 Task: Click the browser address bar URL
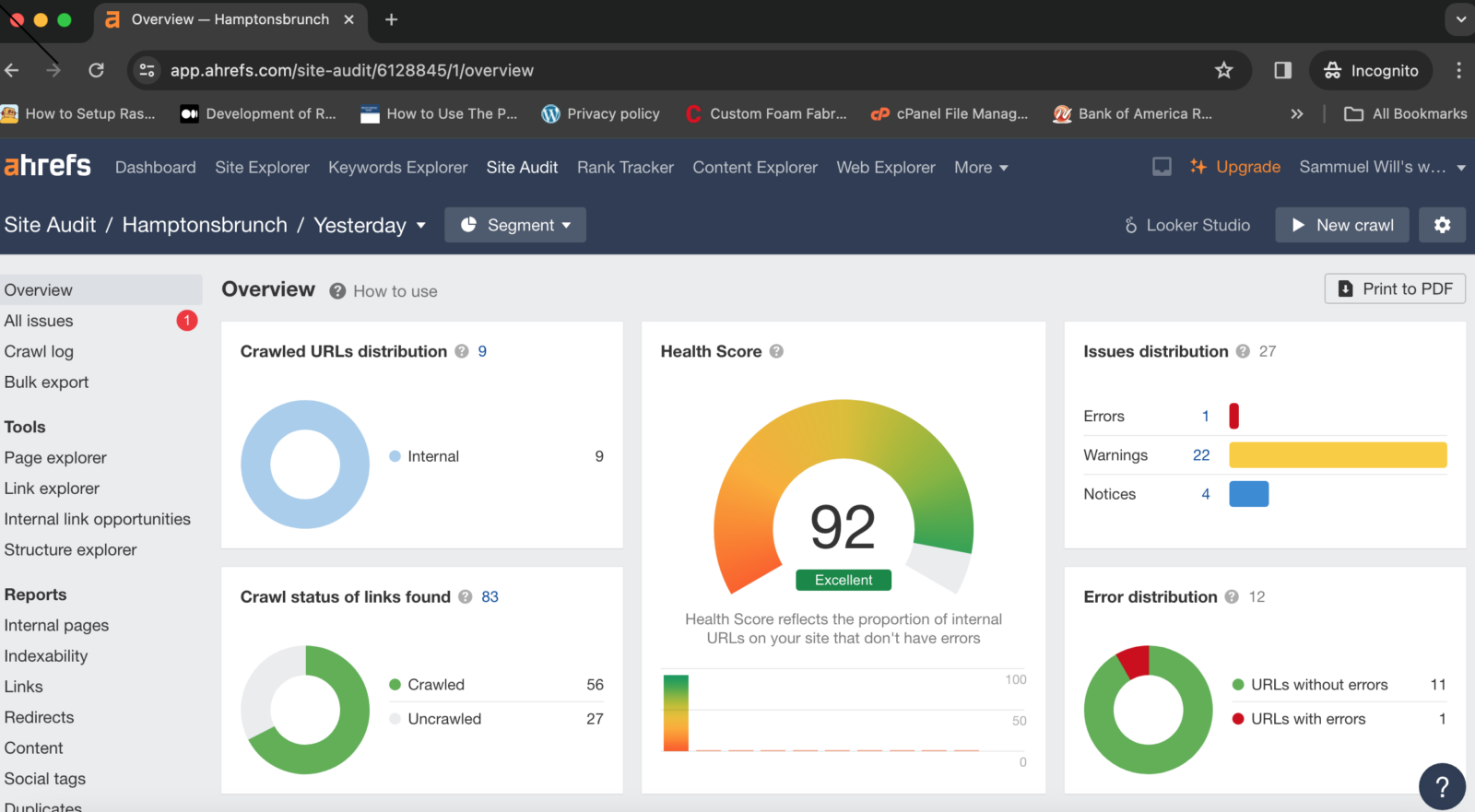[x=352, y=70]
